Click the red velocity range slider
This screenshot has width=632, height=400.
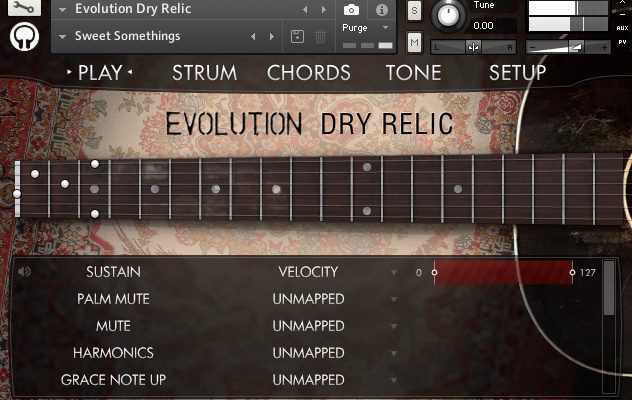tap(503, 273)
